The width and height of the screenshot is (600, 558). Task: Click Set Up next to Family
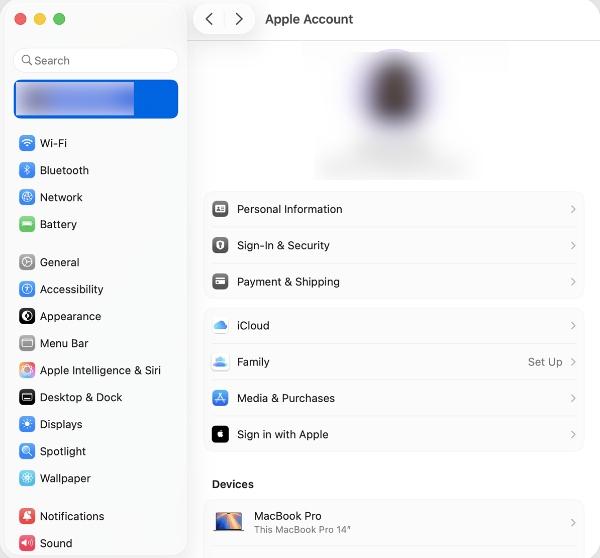(x=545, y=362)
